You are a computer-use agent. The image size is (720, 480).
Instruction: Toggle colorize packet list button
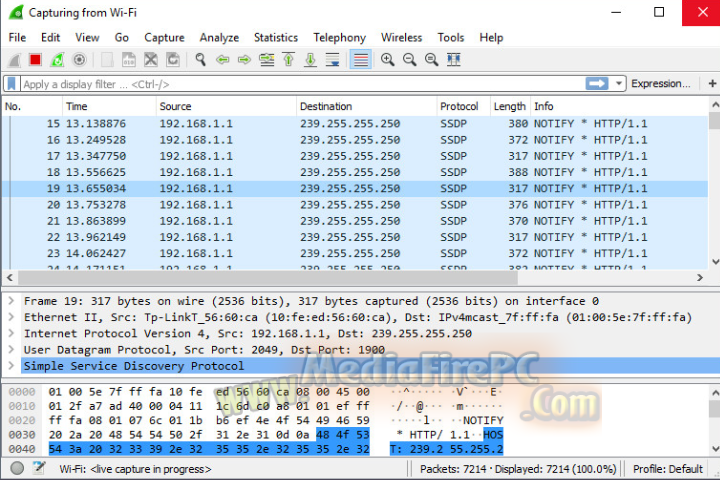(360, 60)
